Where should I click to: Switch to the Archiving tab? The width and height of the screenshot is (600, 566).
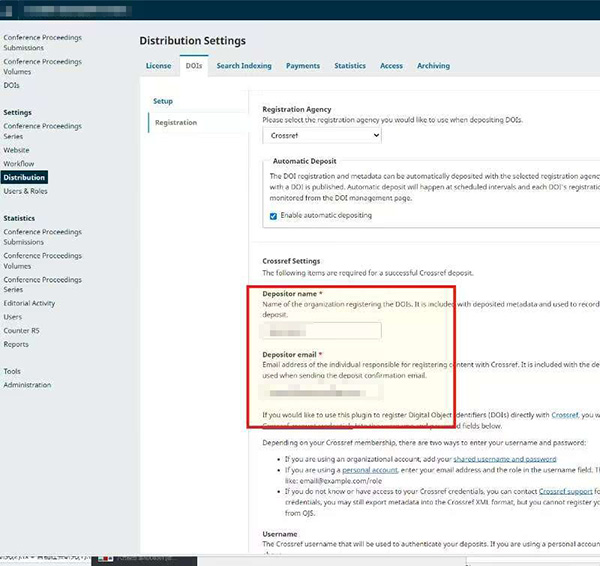click(433, 66)
